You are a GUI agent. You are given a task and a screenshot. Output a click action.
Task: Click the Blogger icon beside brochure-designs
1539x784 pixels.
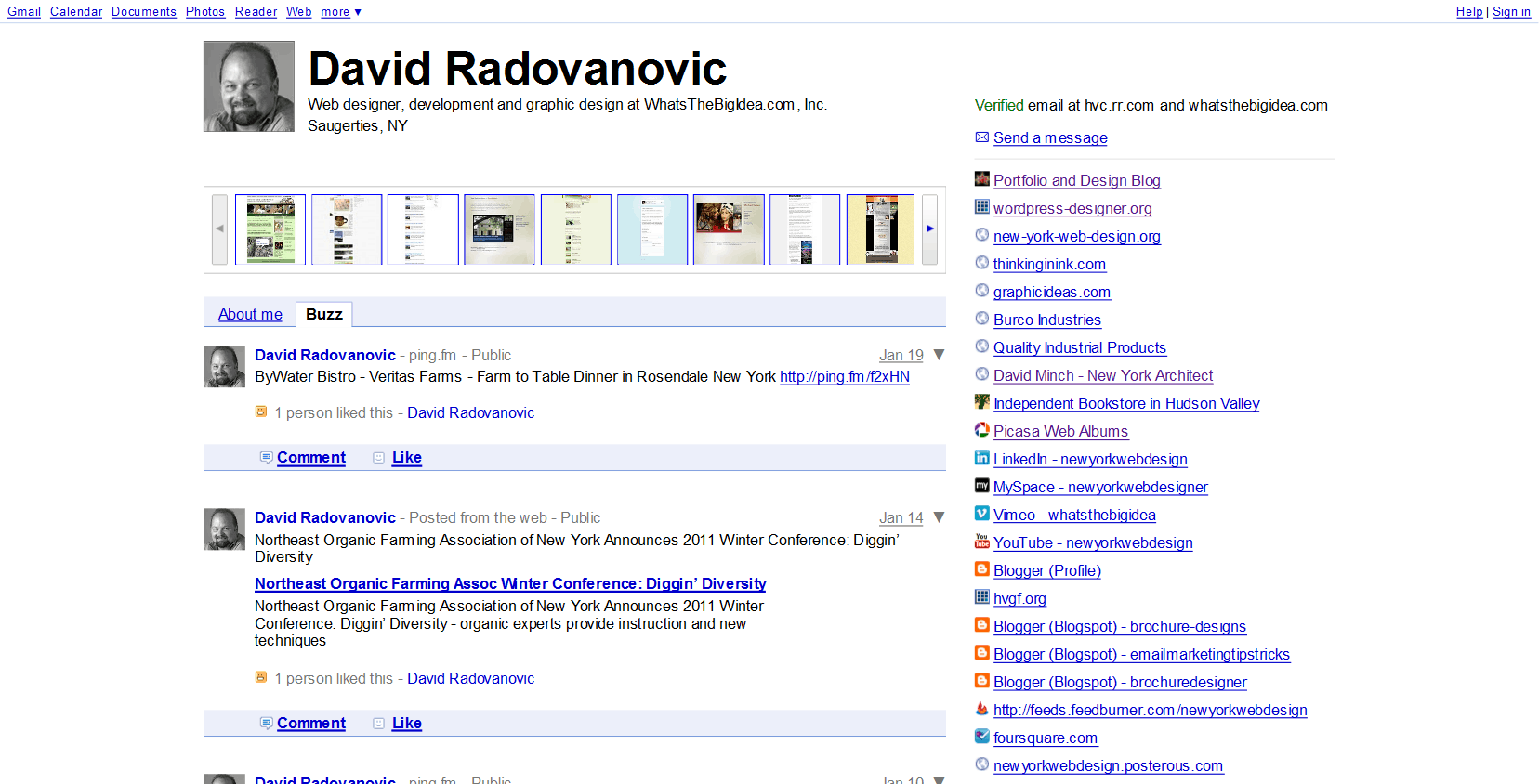981,624
